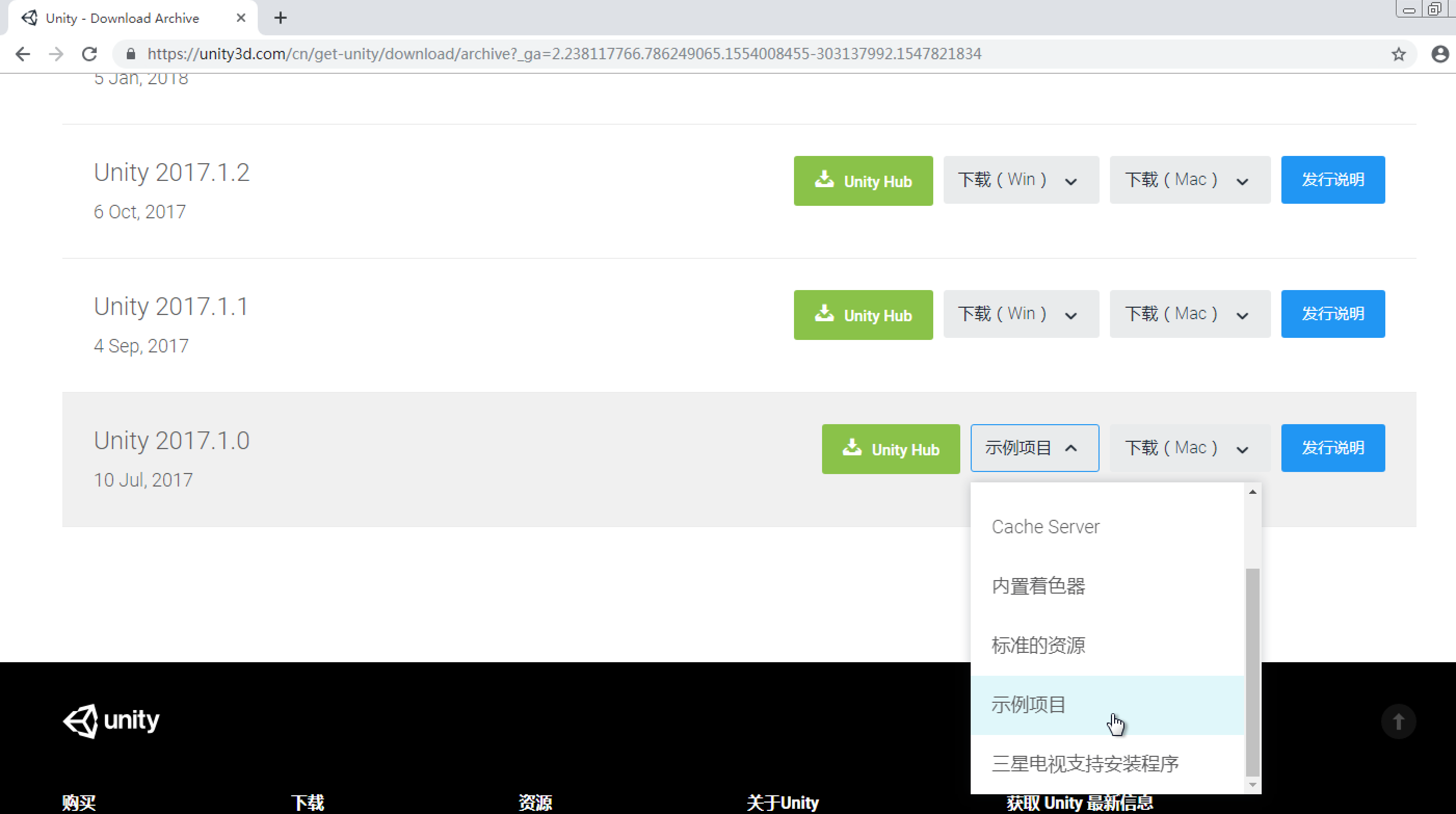1456x814 pixels.
Task: Choose 标准的资源 from the dropdown list
Action: coord(1107,646)
